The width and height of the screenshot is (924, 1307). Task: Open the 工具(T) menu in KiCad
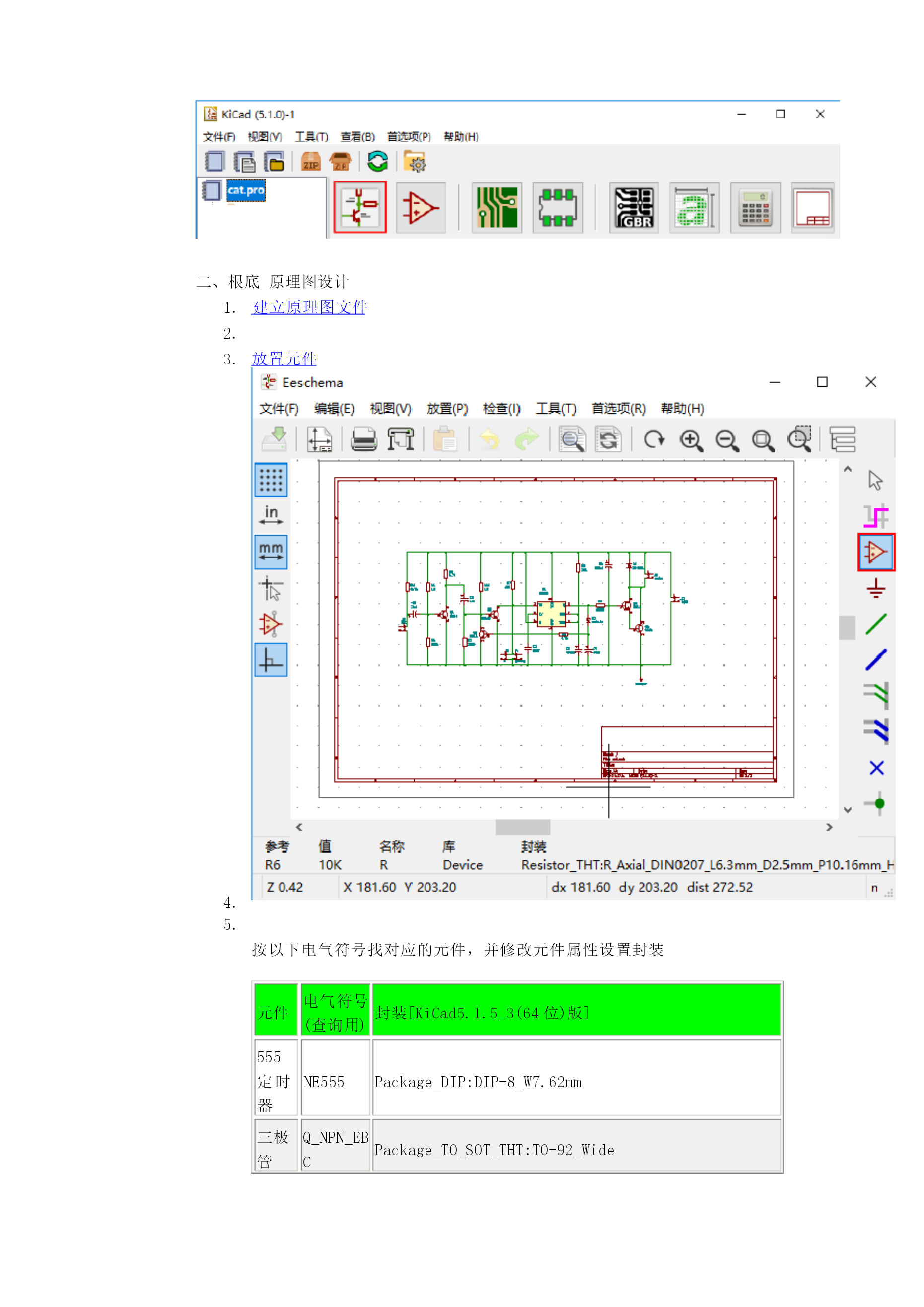pos(311,137)
